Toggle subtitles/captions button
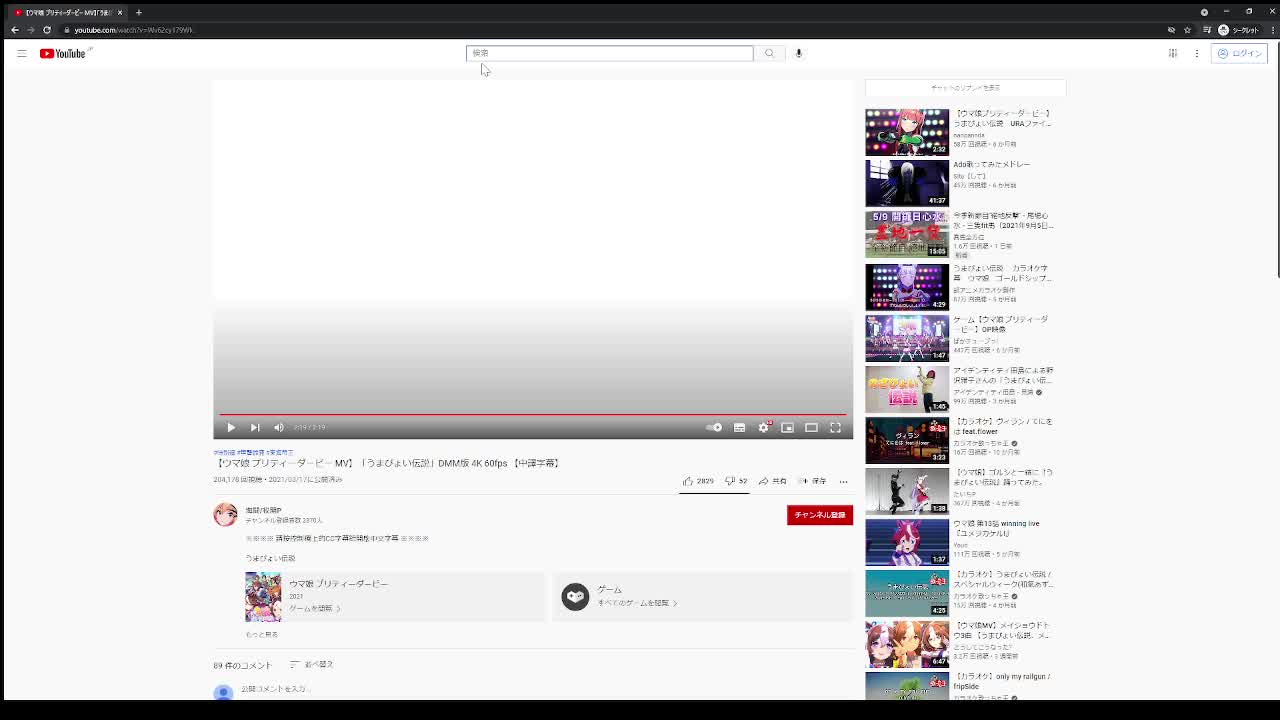The width and height of the screenshot is (1280, 720). [x=739, y=427]
